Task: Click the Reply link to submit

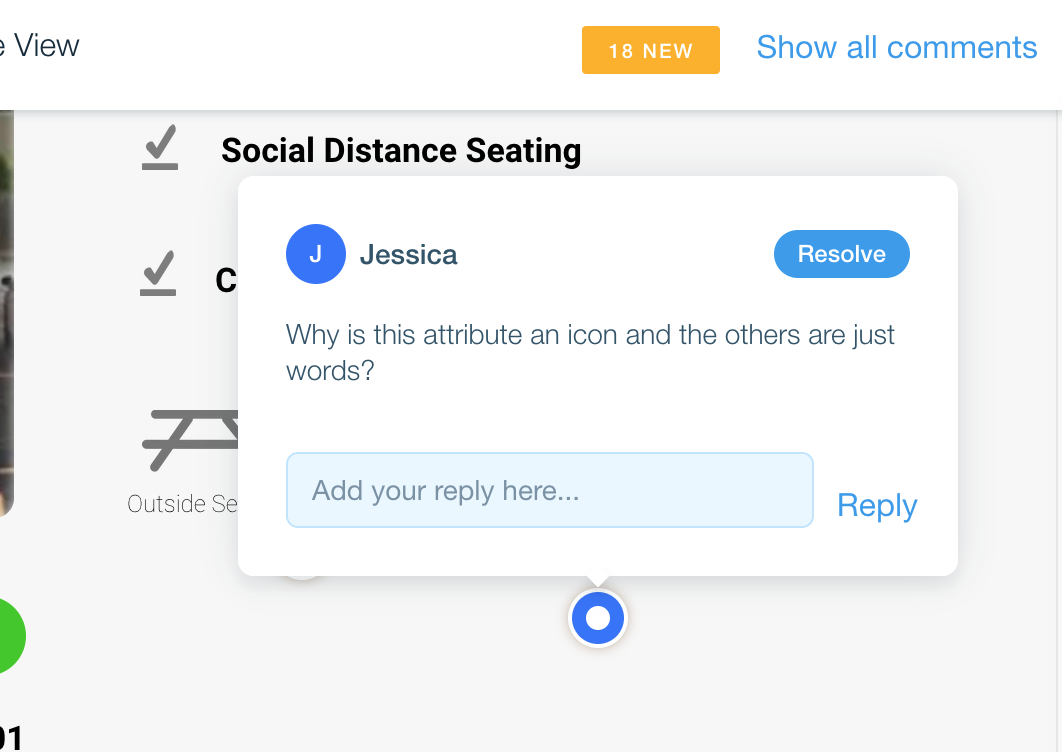Action: (876, 505)
